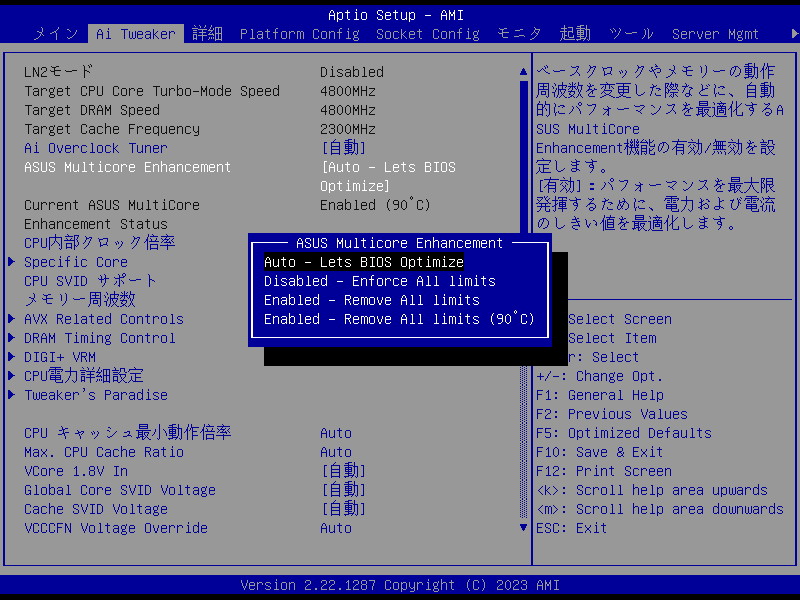Open AVX Related Controls submenu

point(104,319)
